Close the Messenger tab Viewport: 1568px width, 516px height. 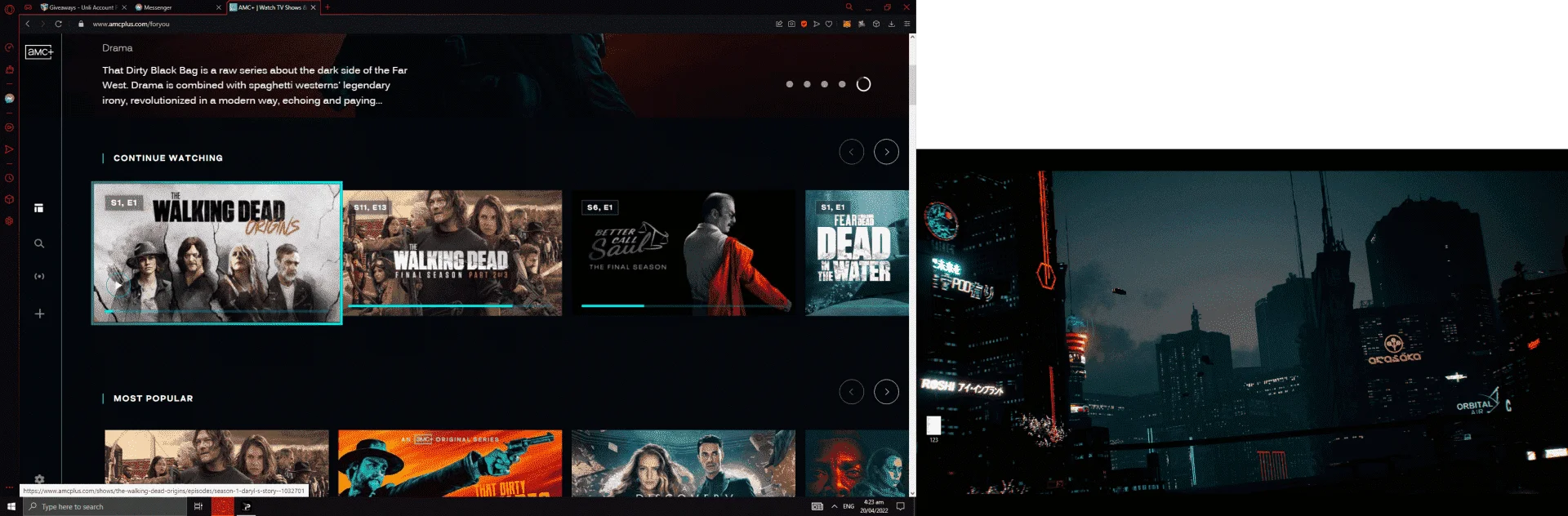pos(219,7)
